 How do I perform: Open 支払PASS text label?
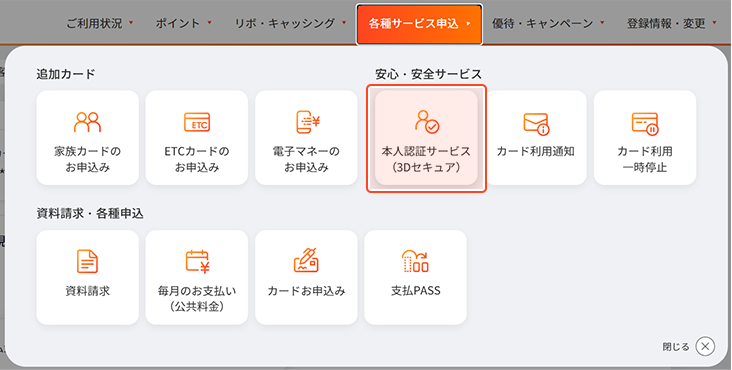tap(415, 291)
